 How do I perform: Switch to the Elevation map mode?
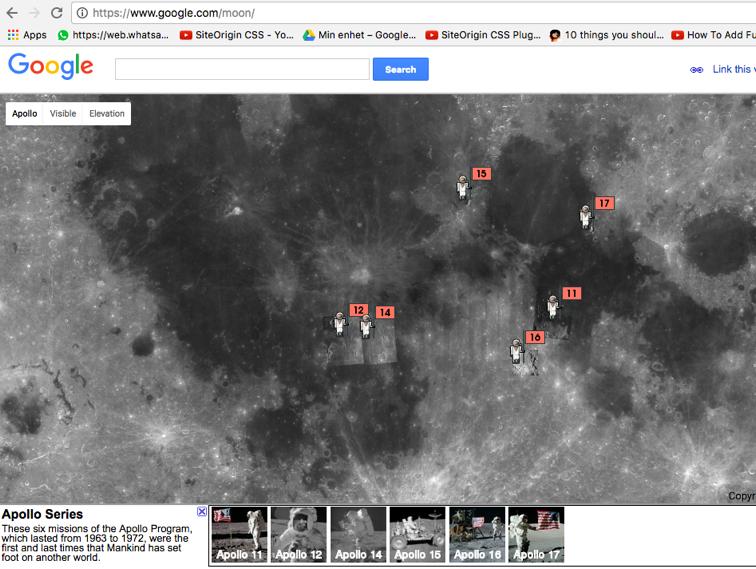coord(107,113)
